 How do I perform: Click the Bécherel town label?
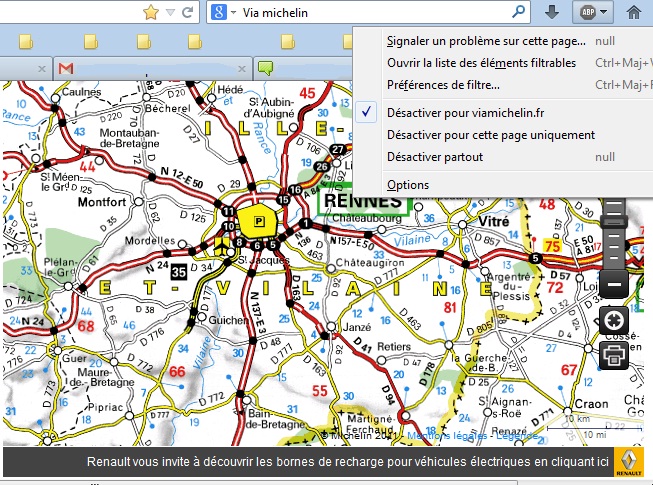(x=167, y=108)
